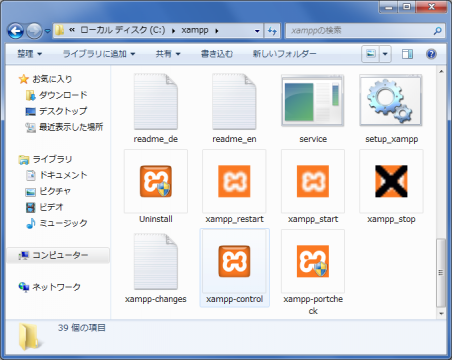
Task: Click the scrollbar down arrow
Action: pos(441,313)
